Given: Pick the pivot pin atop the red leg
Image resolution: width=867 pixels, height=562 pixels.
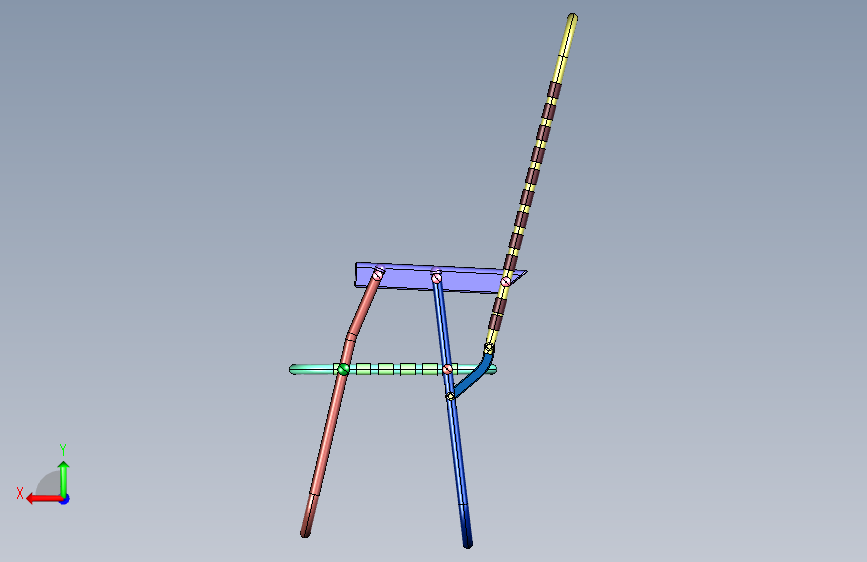Looking at the screenshot, I should (x=378, y=274).
